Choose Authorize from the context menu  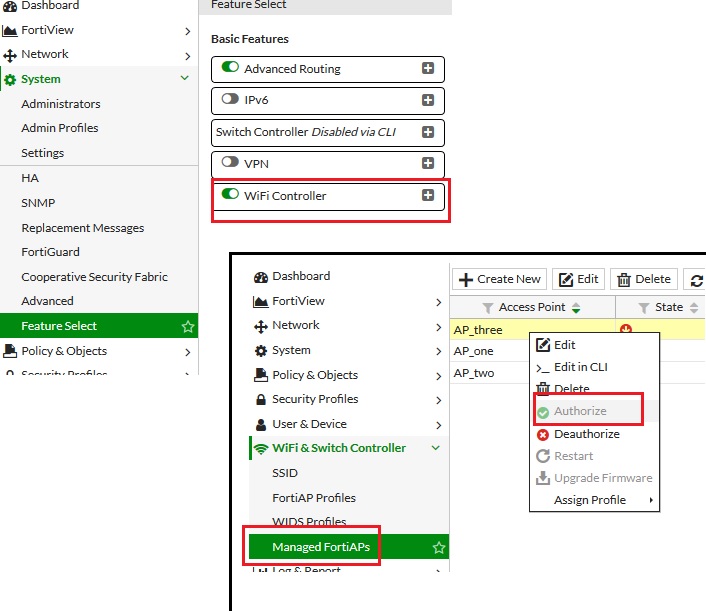pyautogui.click(x=594, y=411)
